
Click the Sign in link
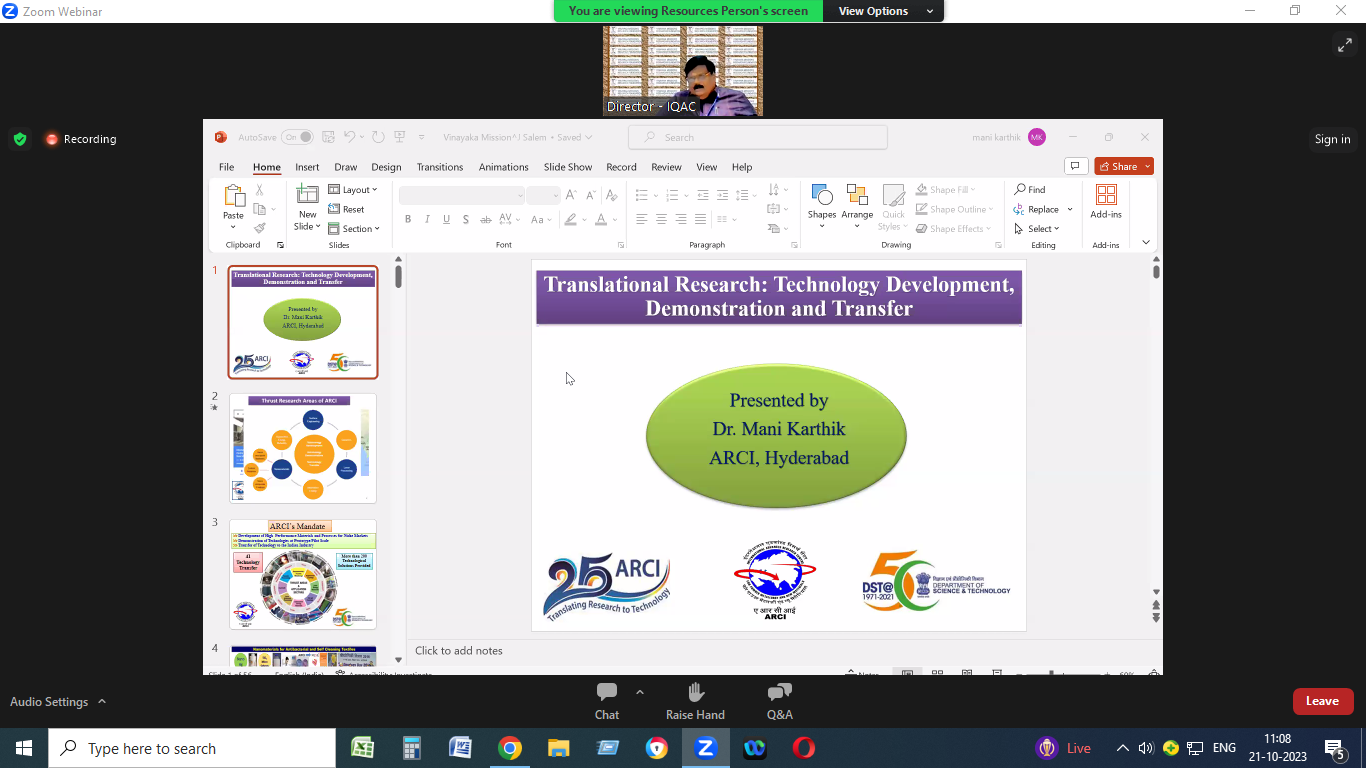[x=1332, y=139]
